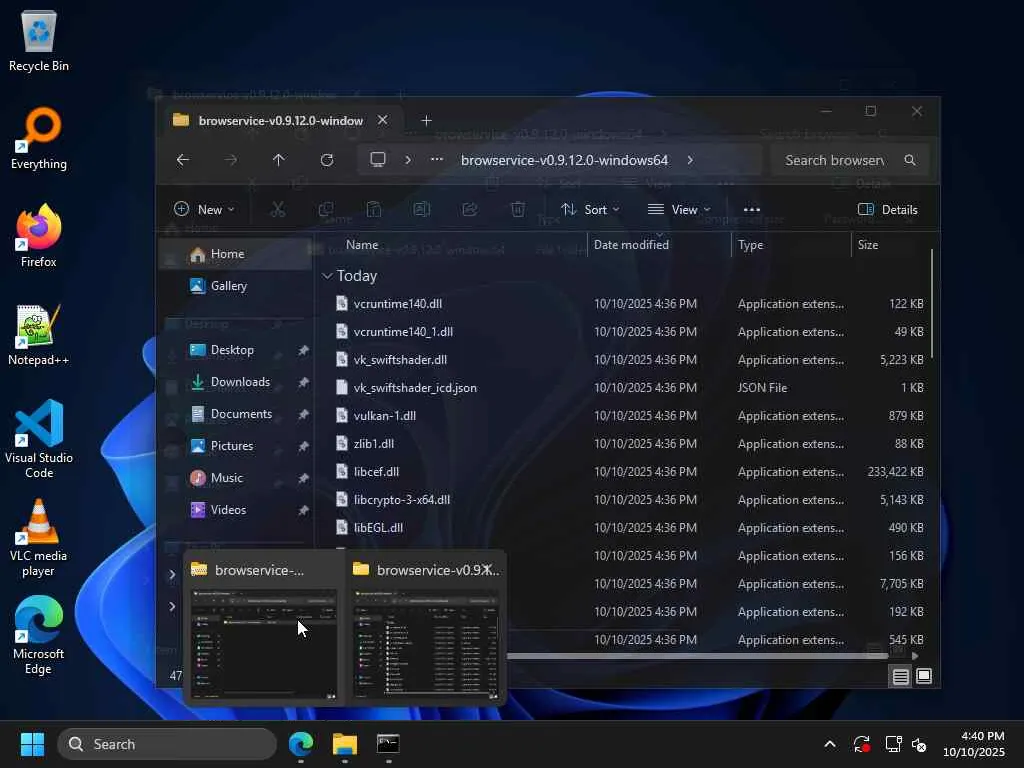Click the taskbar Search box
This screenshot has height=768, width=1024.
coord(167,744)
